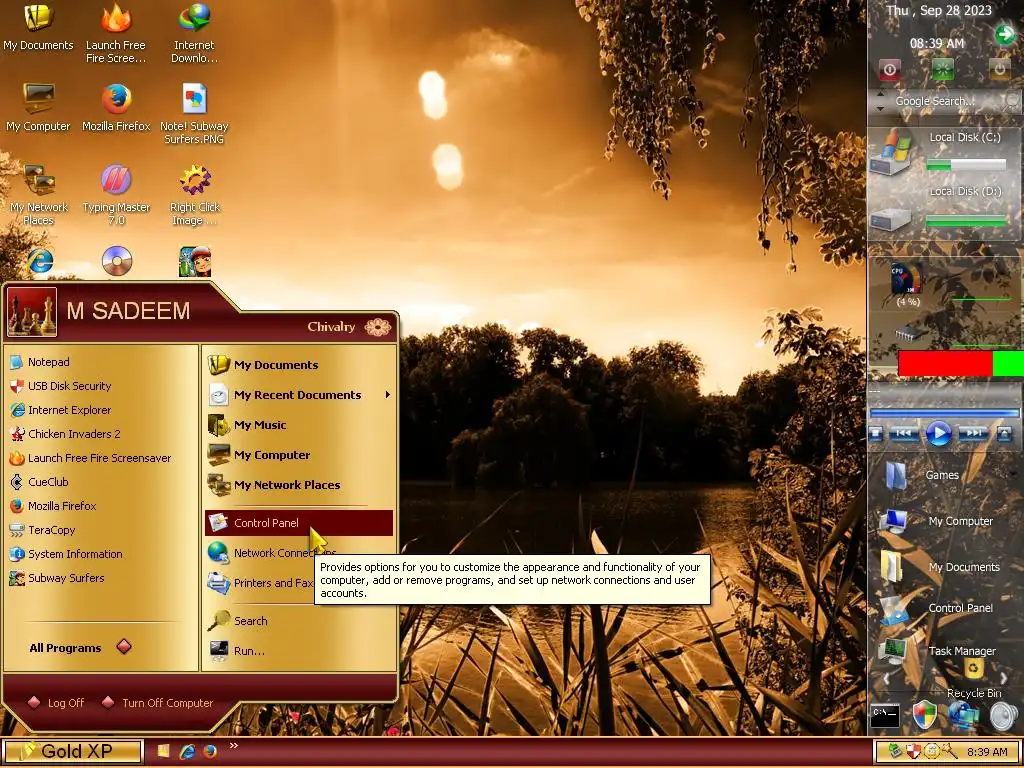Click the green restart button in sidebar
Viewport: 1024px width, 768px height.
pos(943,69)
